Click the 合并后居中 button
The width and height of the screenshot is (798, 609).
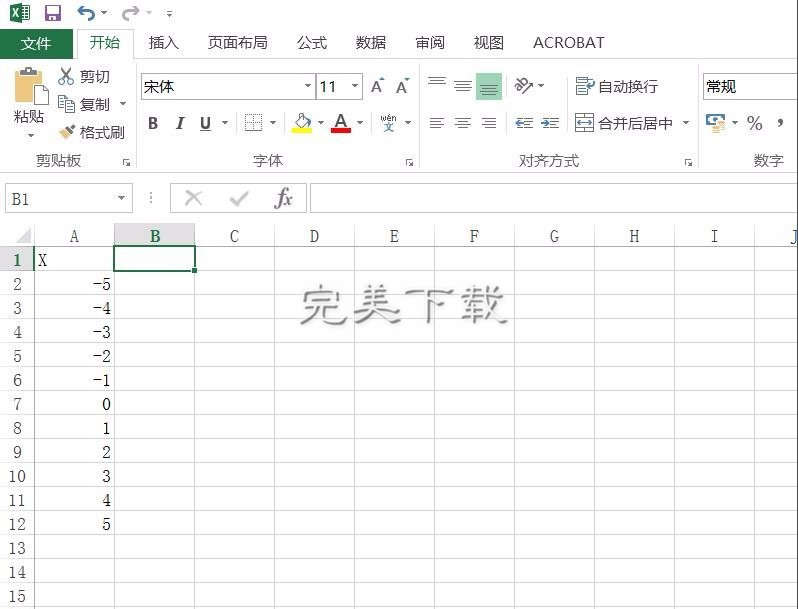624,123
